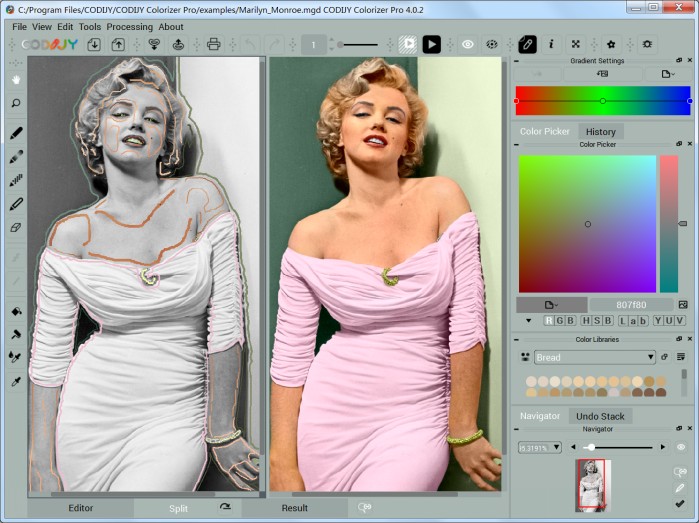This screenshot has width=699, height=523.
Task: Toggle the dotted mask preview icon
Action: (492, 44)
